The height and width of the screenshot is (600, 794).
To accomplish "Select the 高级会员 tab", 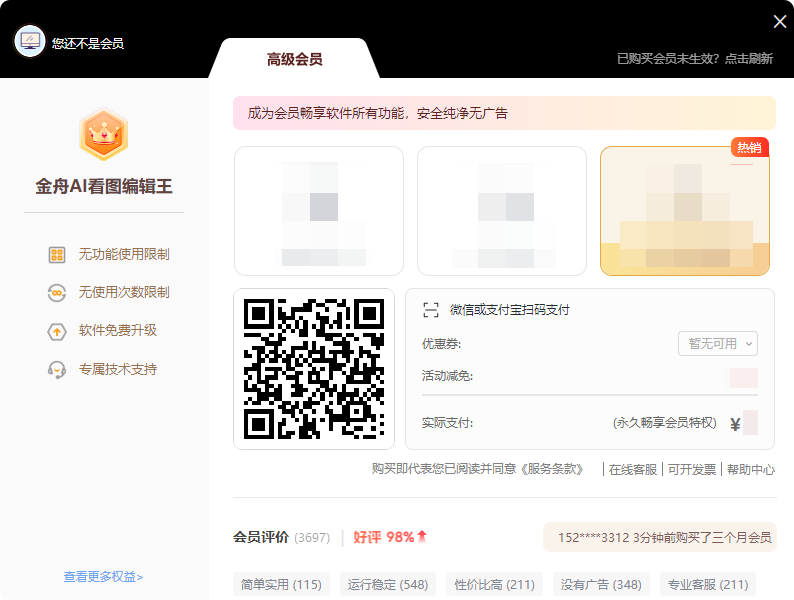I will 295,59.
